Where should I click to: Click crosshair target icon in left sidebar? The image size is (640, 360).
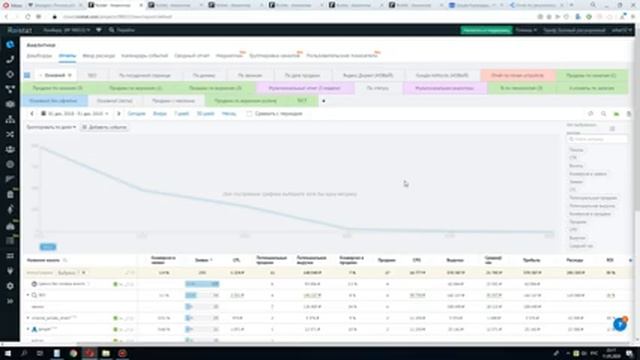(x=10, y=74)
